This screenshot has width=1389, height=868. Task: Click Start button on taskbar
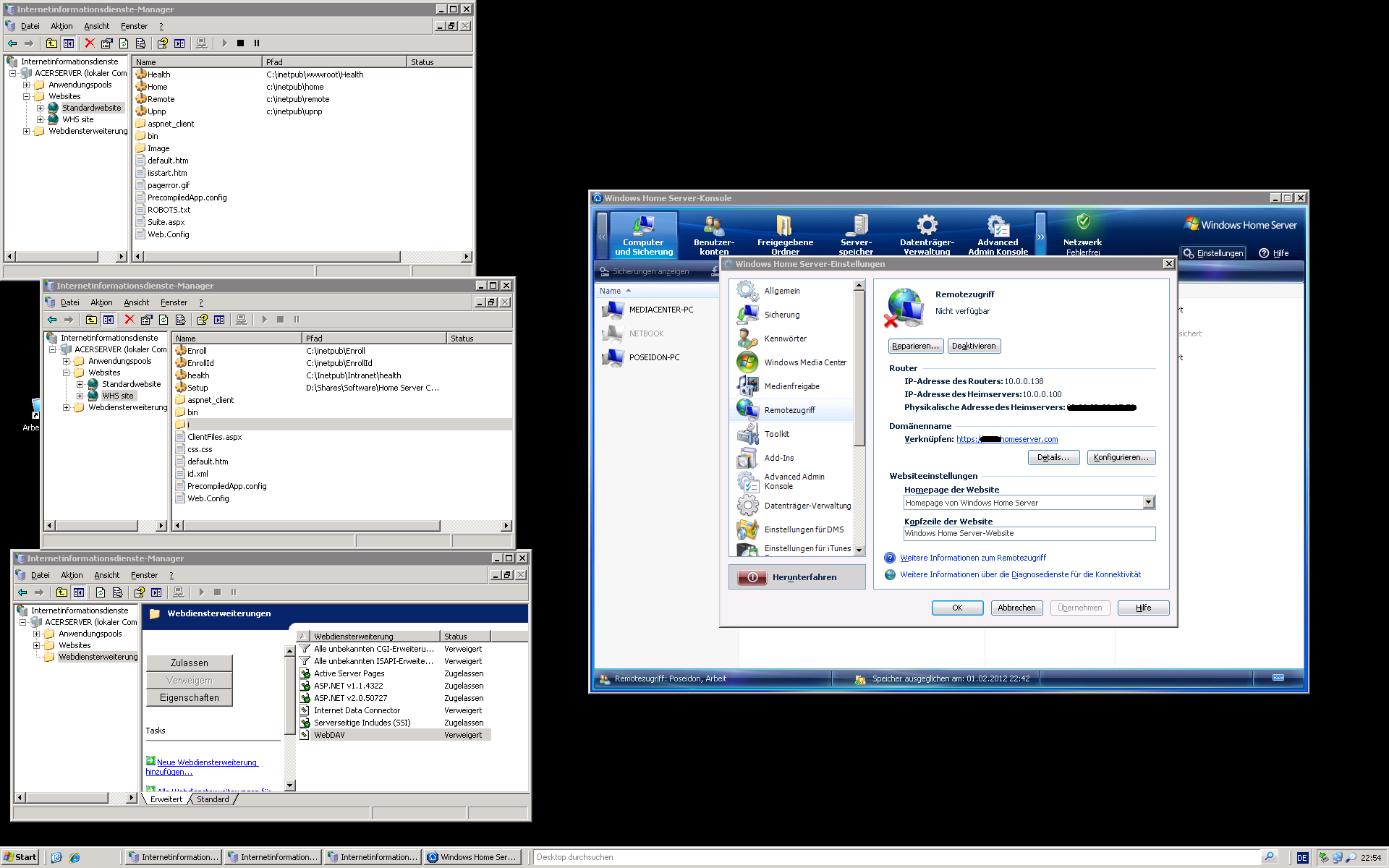(x=20, y=857)
